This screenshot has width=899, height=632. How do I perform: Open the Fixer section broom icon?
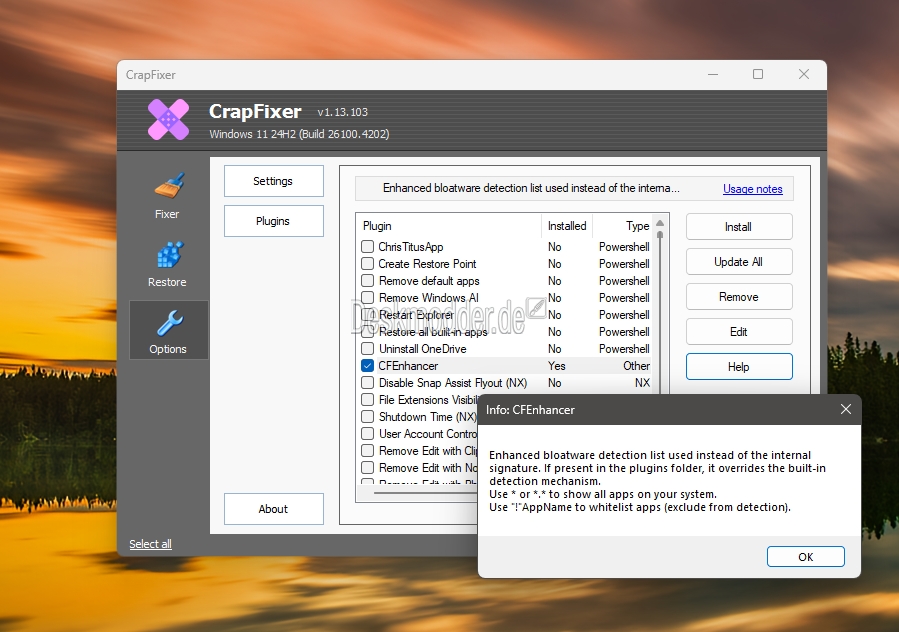(x=168, y=186)
